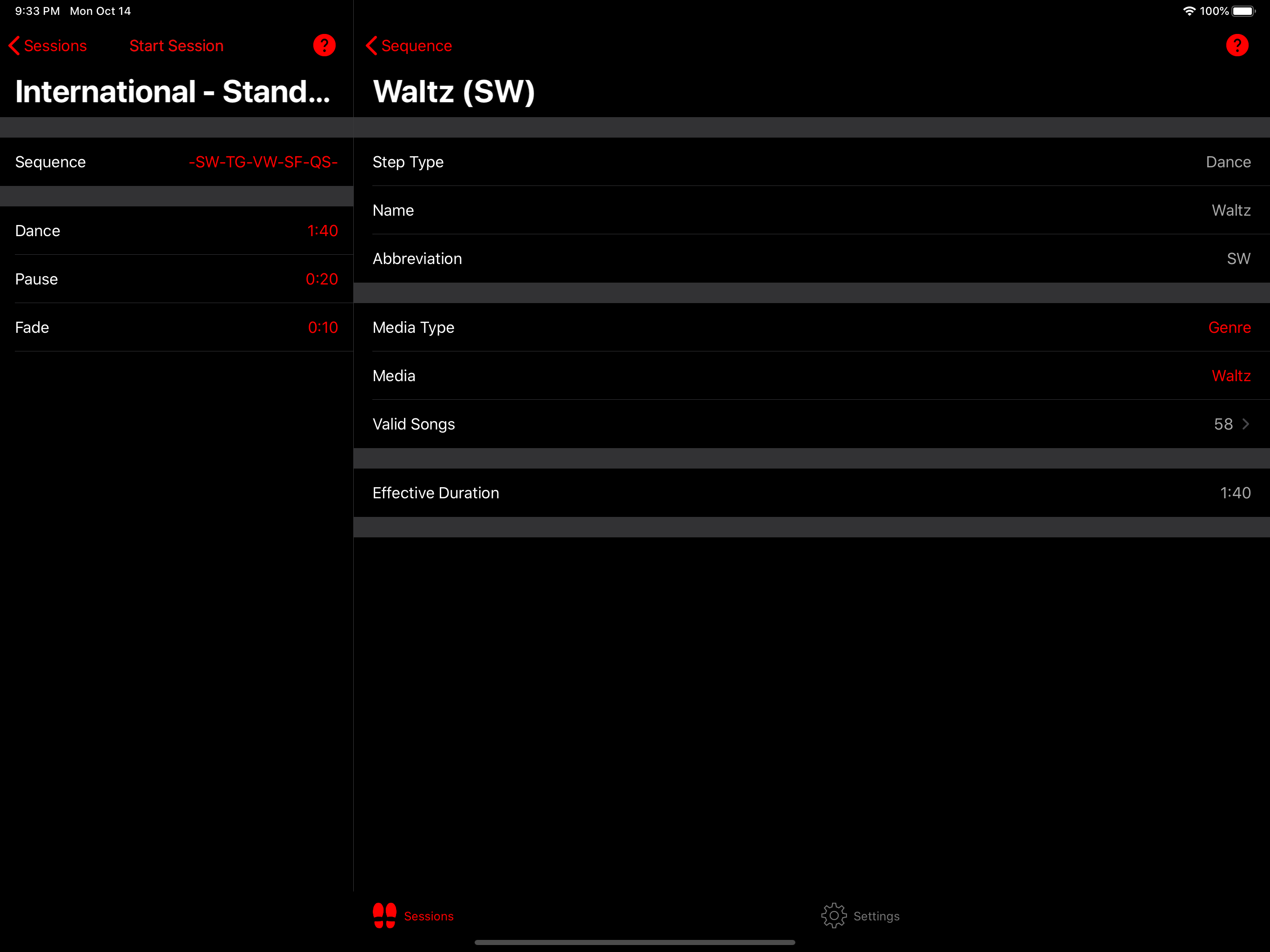Tap the battery indicator icon
This screenshot has width=1270, height=952.
pyautogui.click(x=1244, y=11)
